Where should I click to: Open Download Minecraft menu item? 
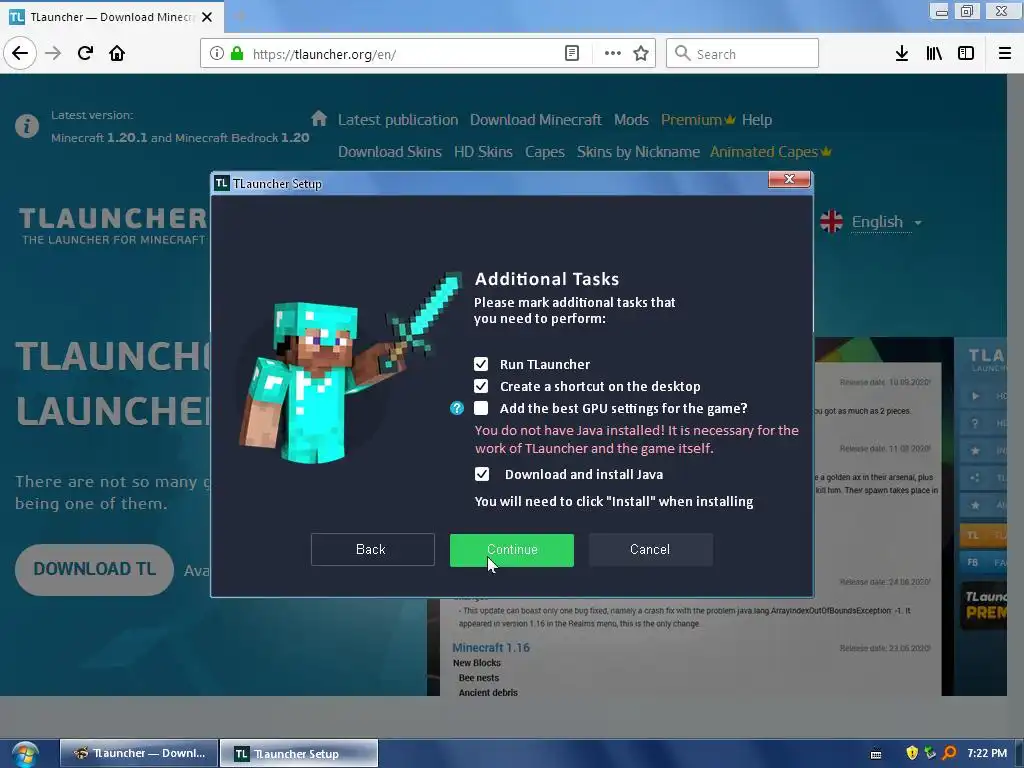click(x=536, y=120)
